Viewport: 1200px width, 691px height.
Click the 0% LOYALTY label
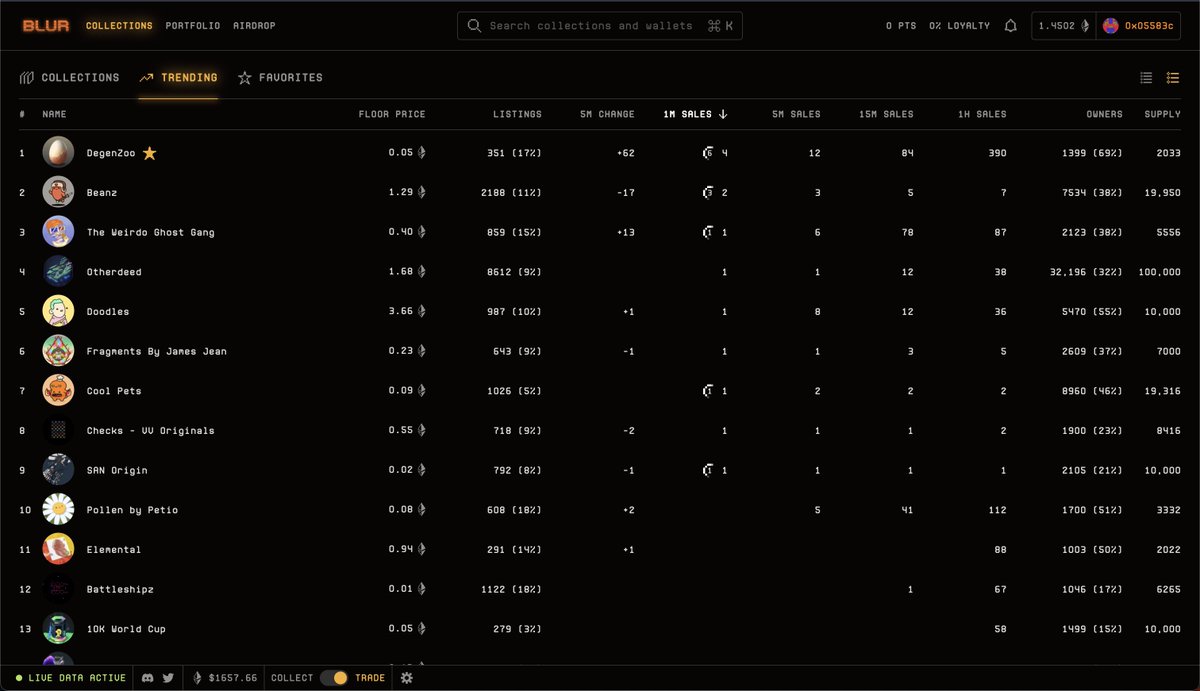coord(959,26)
